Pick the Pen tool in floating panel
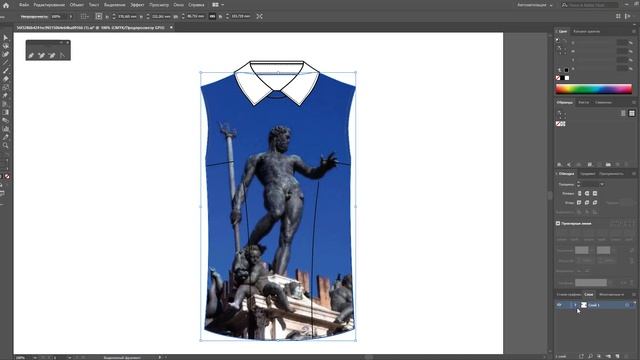The height and width of the screenshot is (360, 640). pyautogui.click(x=31, y=55)
